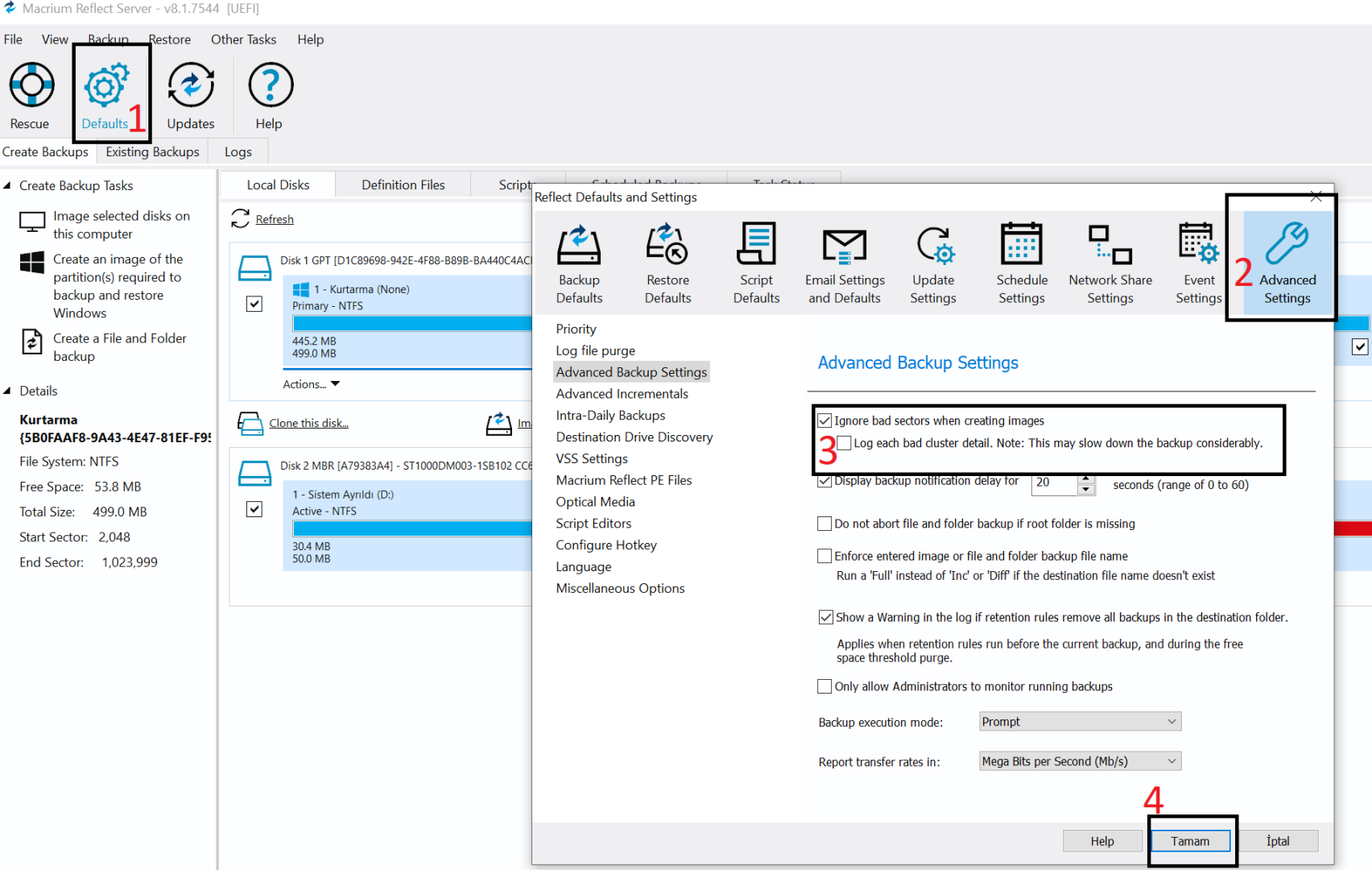Open Backup Defaults settings
Image resolution: width=1372 pixels, height=870 pixels.
pyautogui.click(x=579, y=264)
